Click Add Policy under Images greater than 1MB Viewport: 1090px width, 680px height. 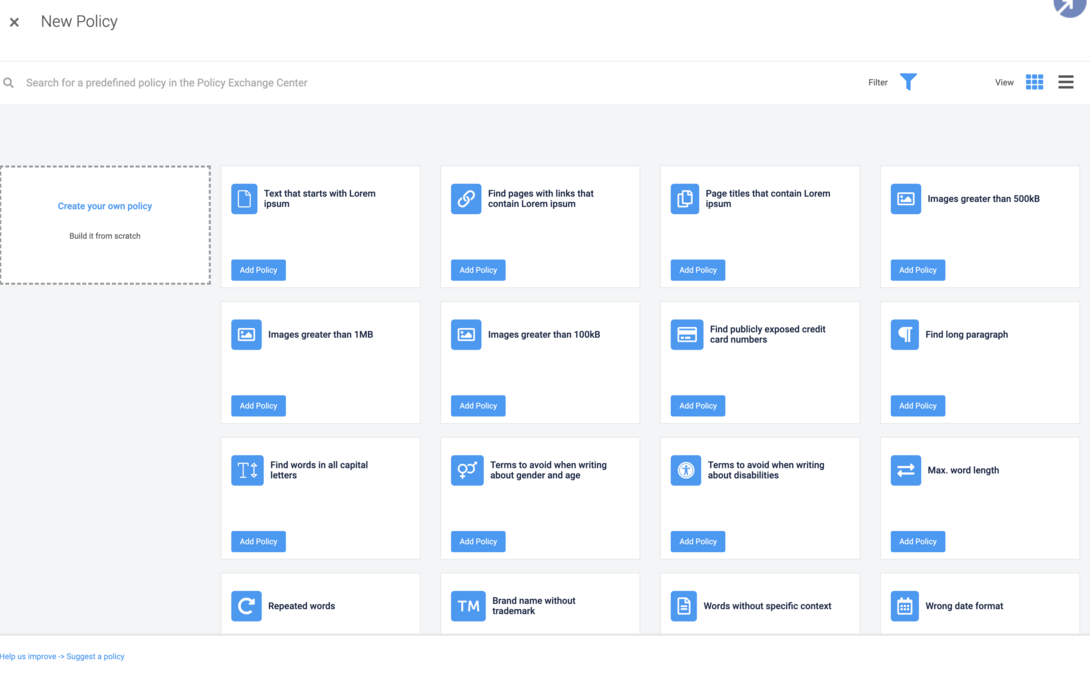point(258,405)
